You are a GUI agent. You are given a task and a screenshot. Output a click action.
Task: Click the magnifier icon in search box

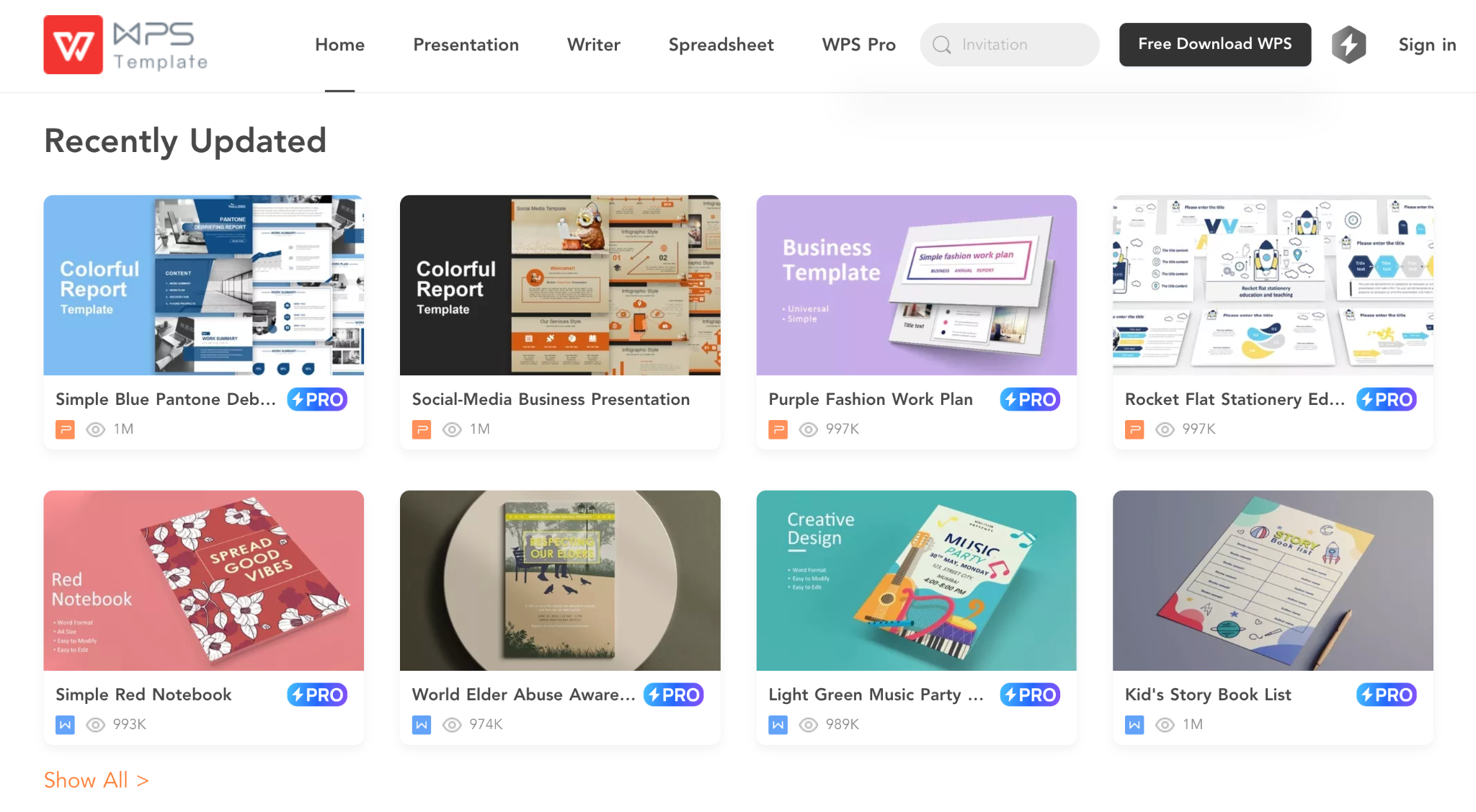pos(941,45)
